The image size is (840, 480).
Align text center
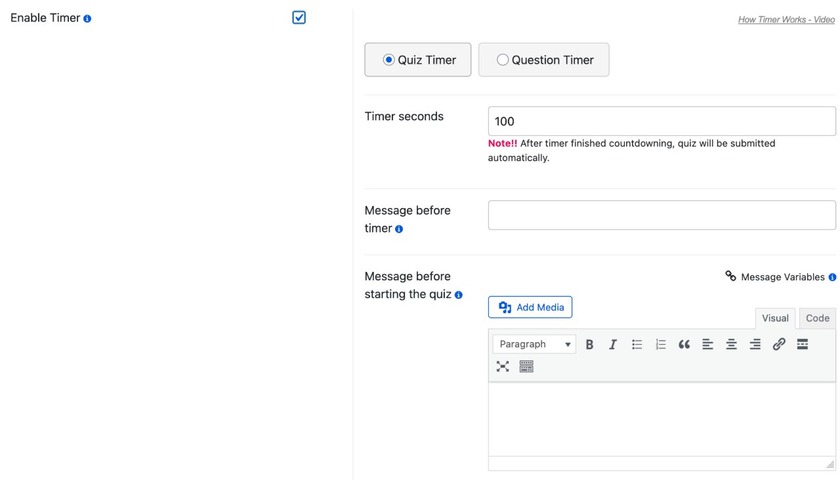[x=731, y=344]
